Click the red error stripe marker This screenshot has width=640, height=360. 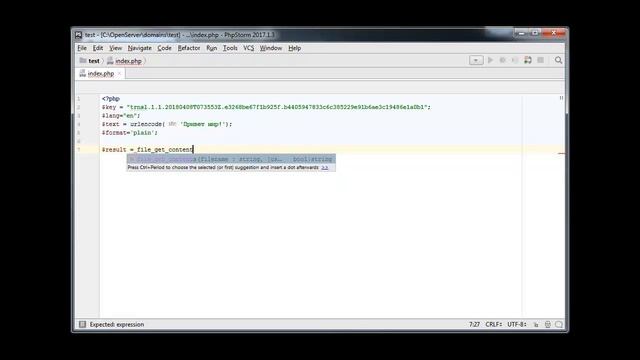pyautogui.click(x=562, y=153)
